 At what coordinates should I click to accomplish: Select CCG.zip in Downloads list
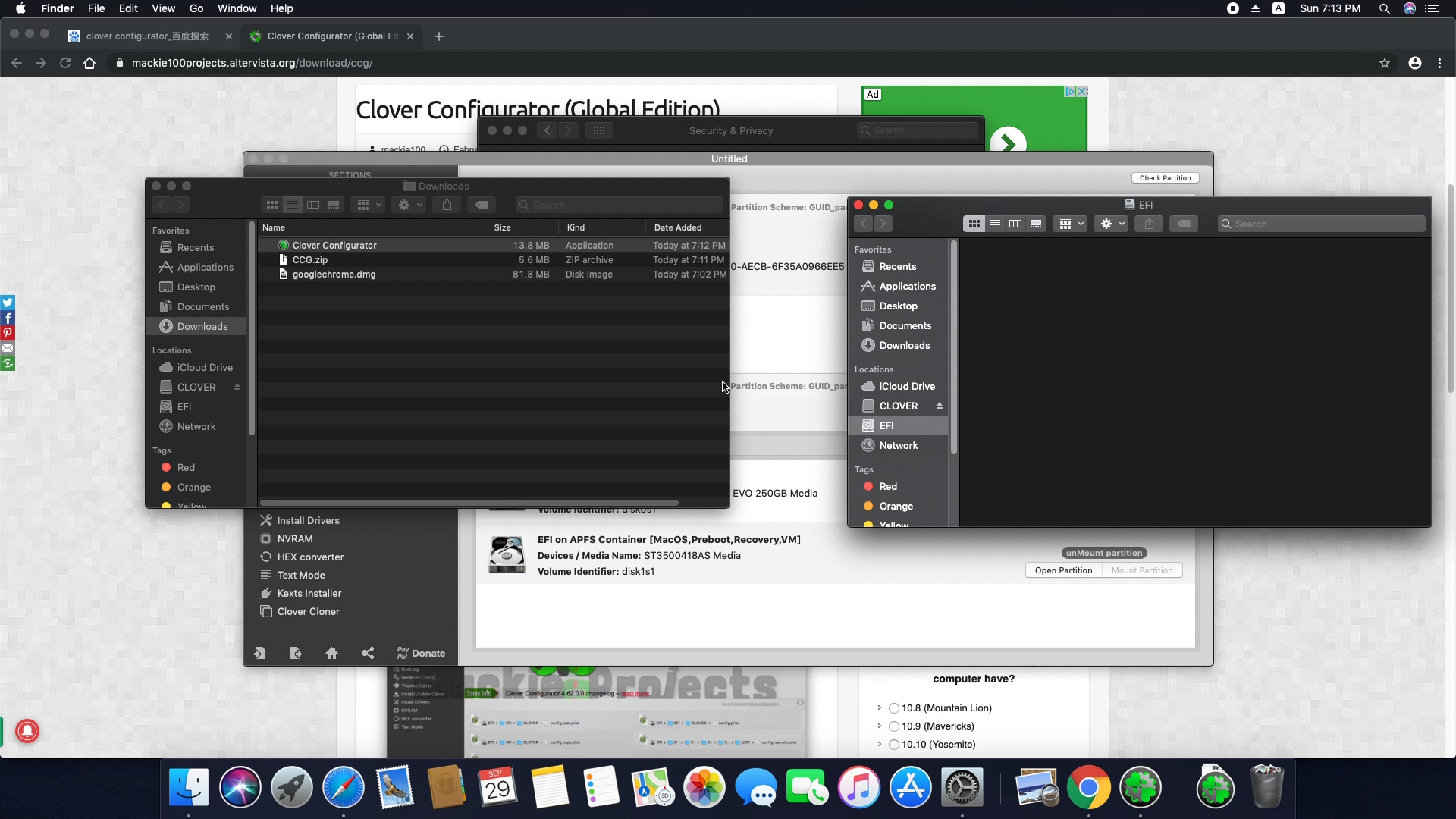(493, 259)
